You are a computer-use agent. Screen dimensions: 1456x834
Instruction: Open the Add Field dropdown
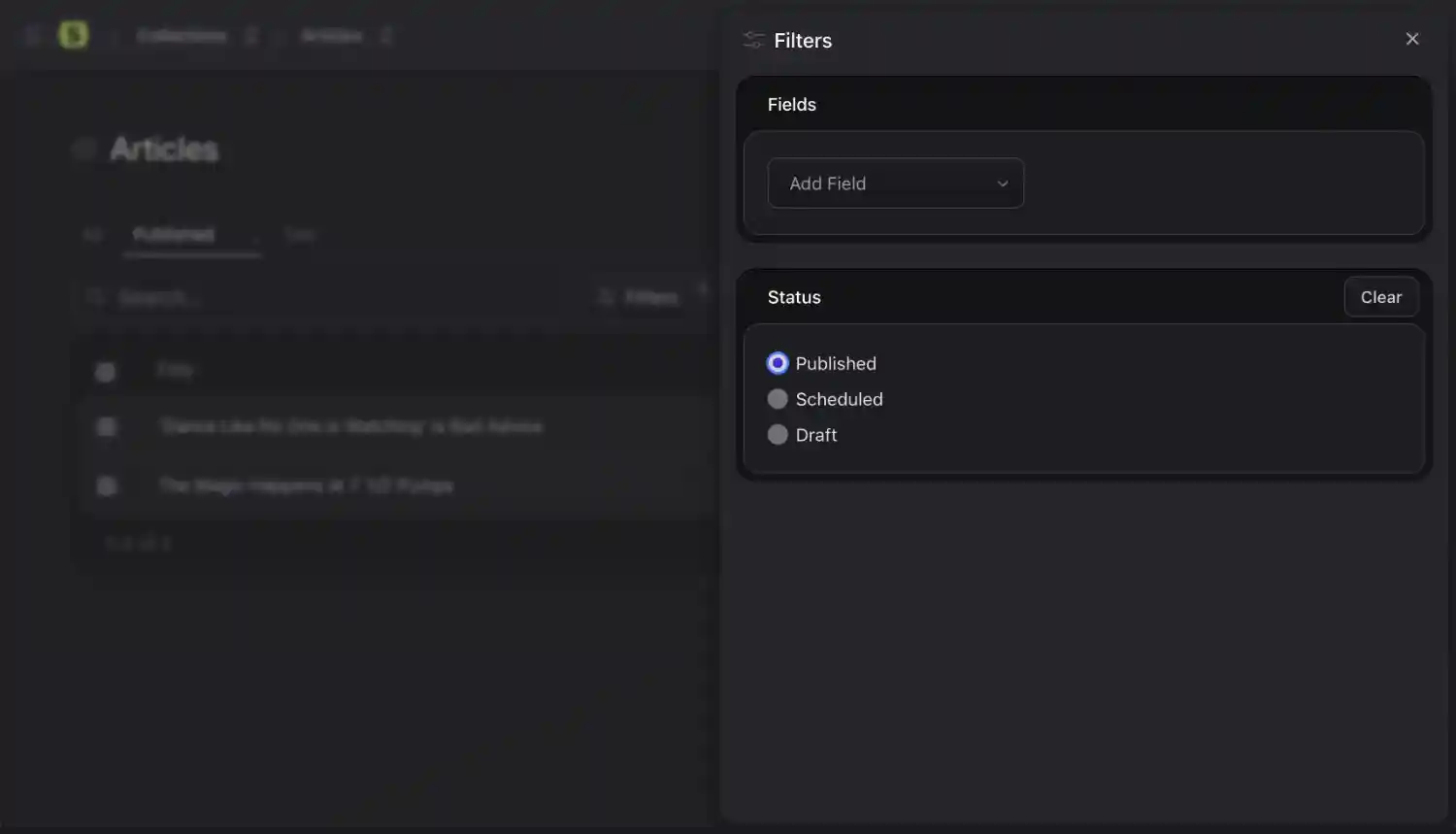tap(895, 183)
